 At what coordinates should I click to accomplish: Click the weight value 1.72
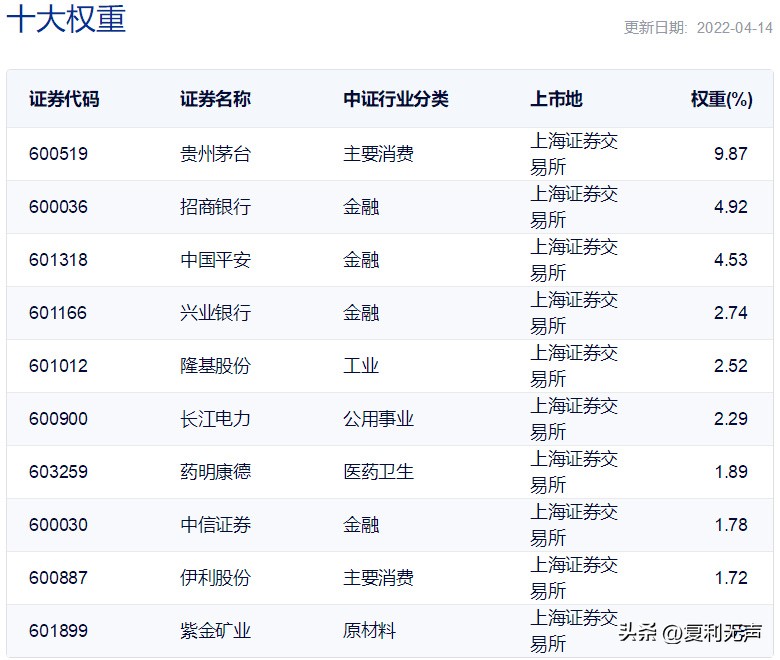tap(731, 578)
